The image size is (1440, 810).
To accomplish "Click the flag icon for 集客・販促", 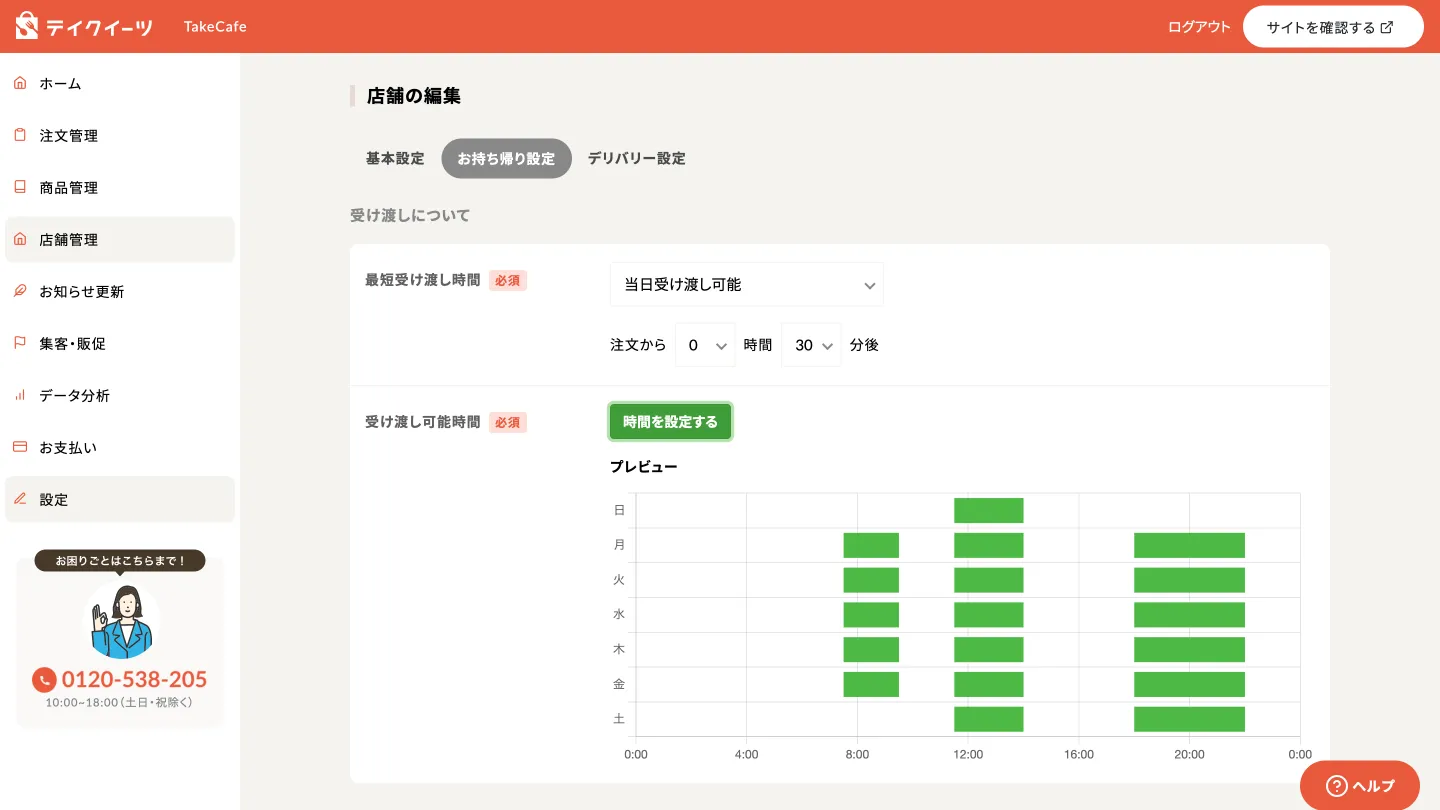I will [20, 343].
